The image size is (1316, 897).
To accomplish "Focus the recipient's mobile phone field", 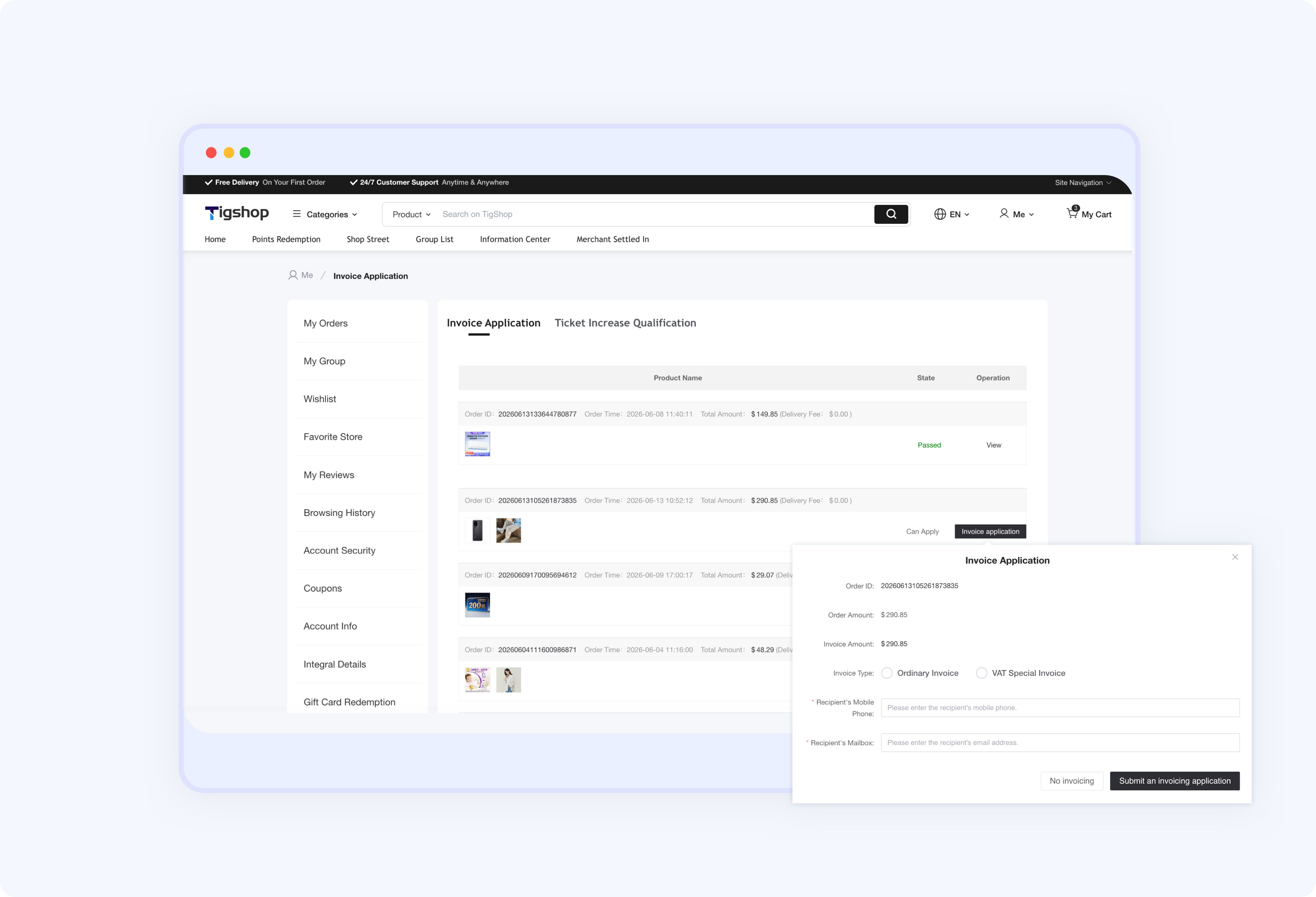I will [1060, 708].
